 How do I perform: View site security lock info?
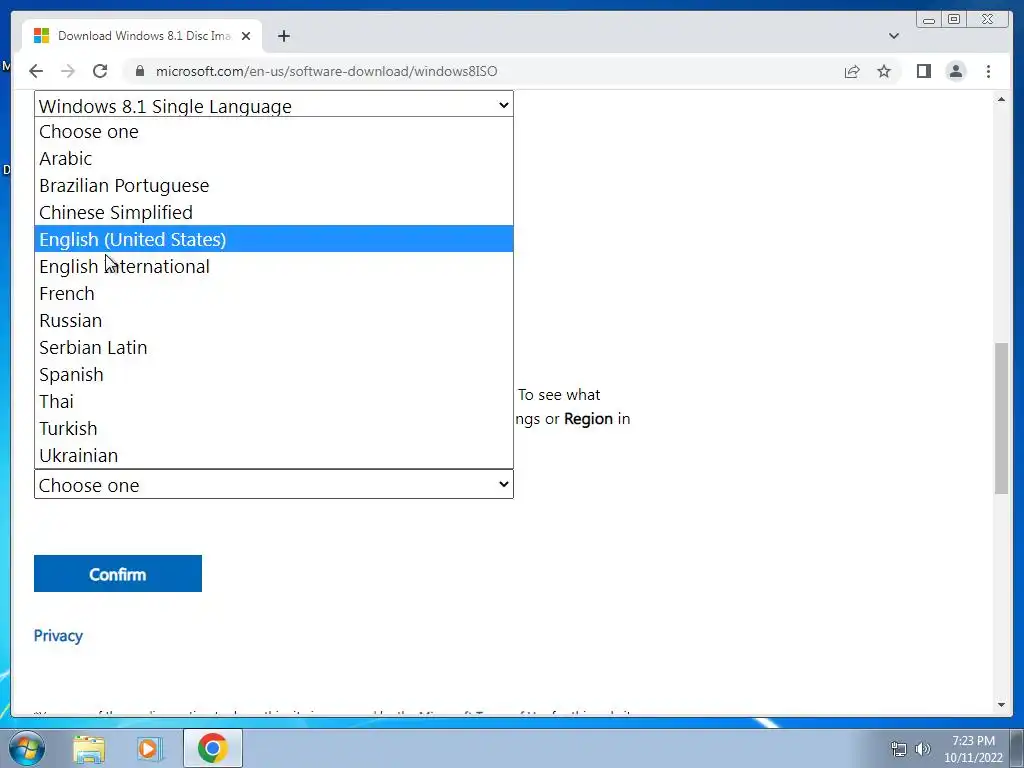coord(140,71)
